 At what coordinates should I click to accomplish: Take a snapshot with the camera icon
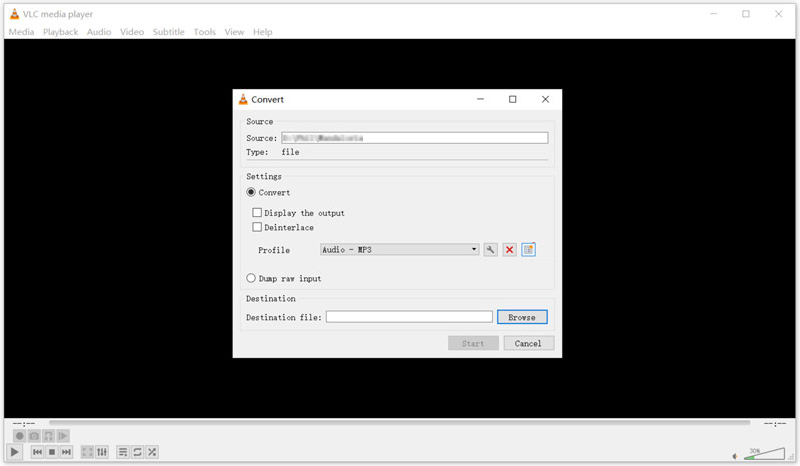pos(34,436)
